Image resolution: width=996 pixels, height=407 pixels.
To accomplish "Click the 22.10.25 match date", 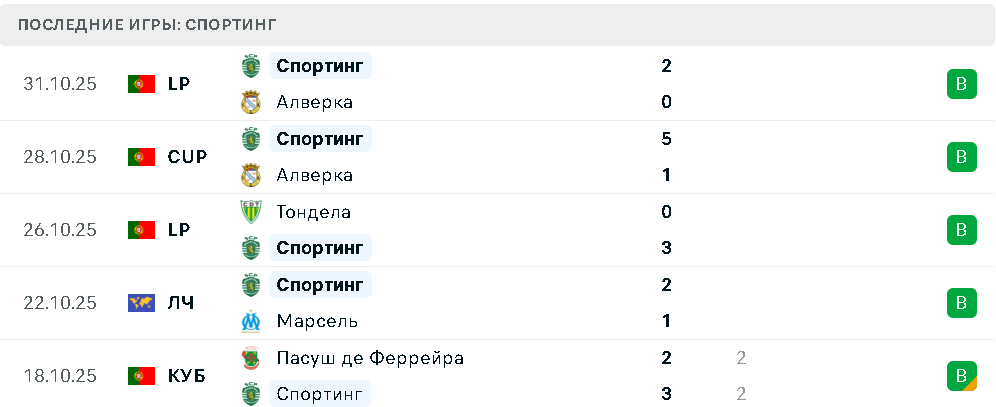I will point(60,303).
